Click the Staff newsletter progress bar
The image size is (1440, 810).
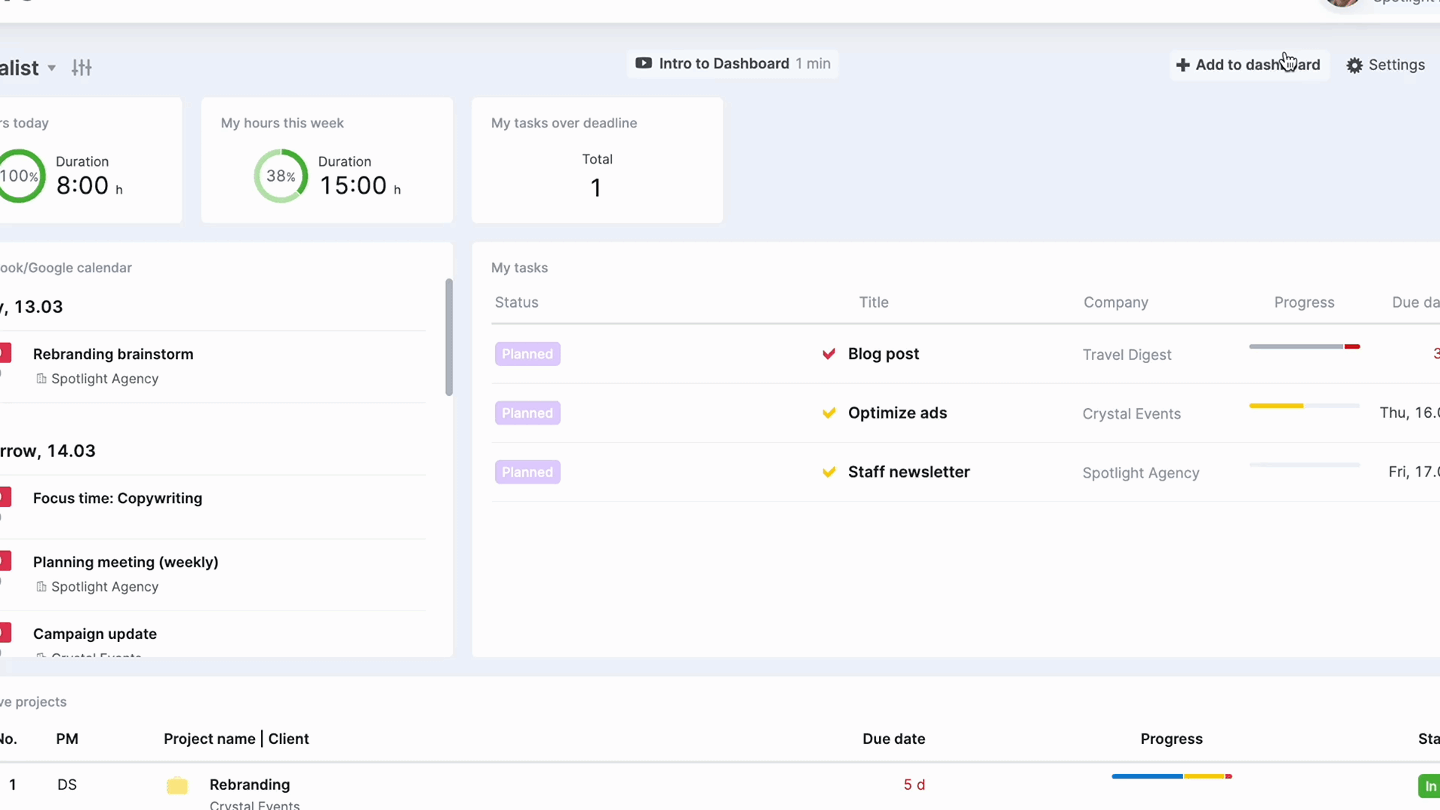(x=1304, y=465)
